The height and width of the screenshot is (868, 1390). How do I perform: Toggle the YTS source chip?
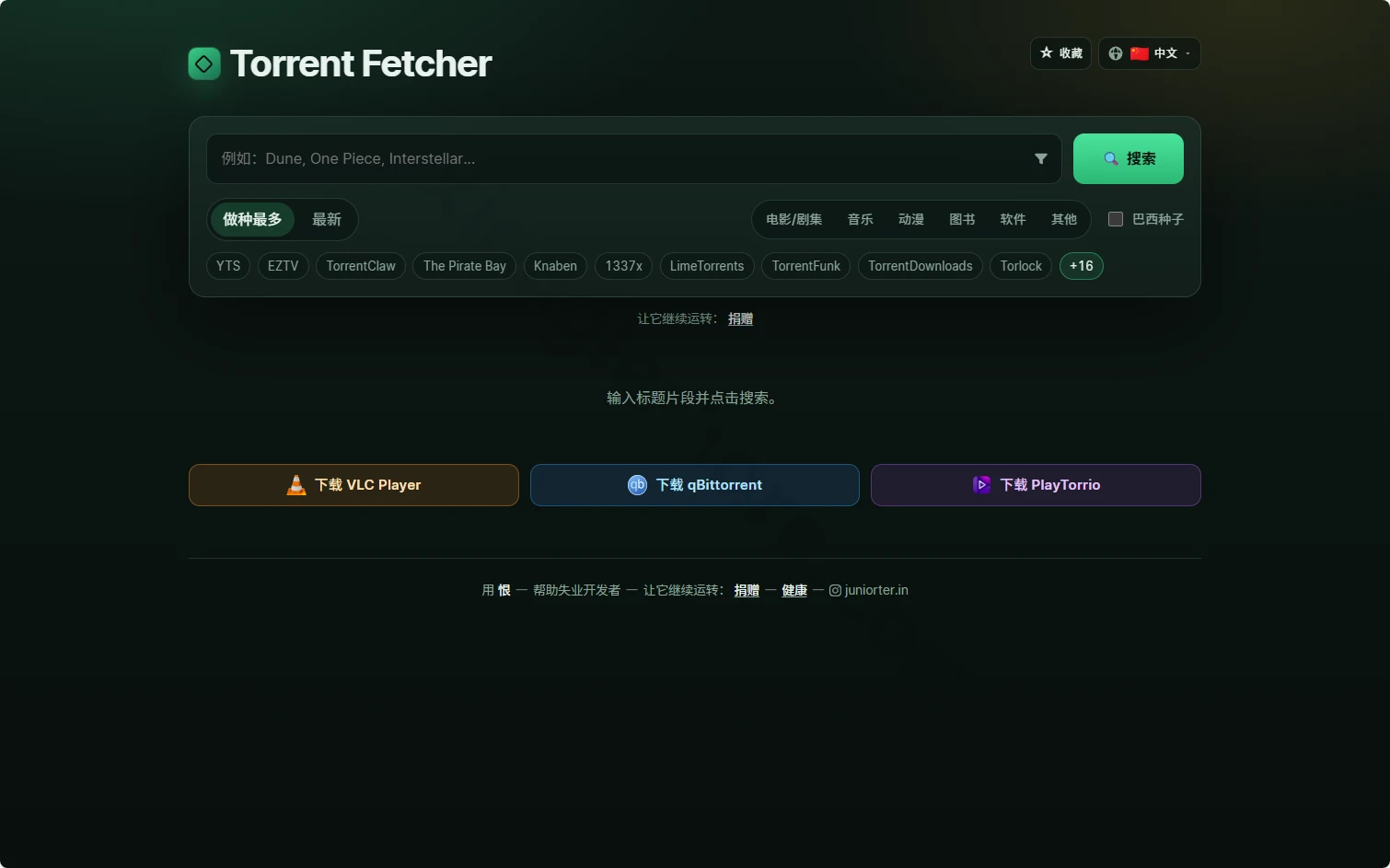pos(228,266)
